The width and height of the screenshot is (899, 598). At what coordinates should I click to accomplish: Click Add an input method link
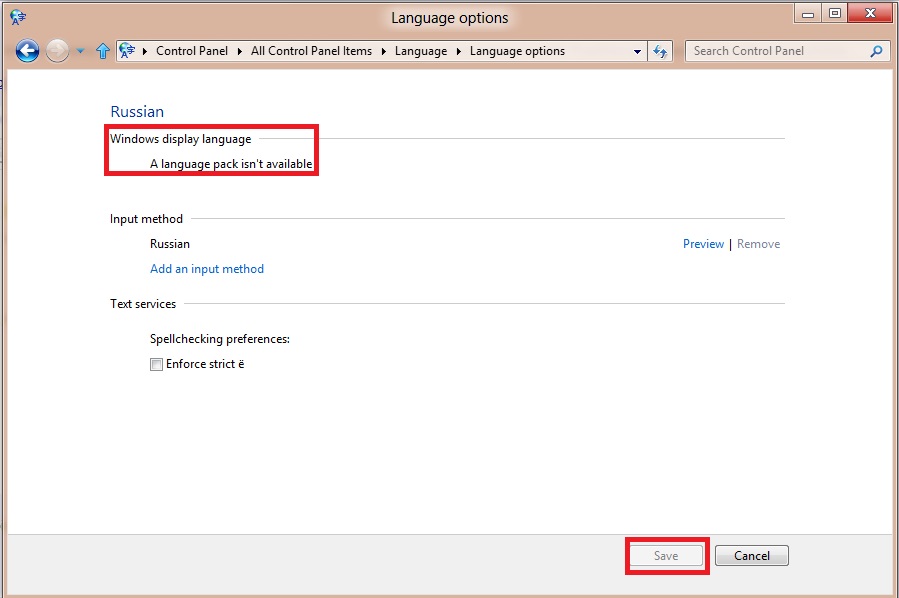pyautogui.click(x=207, y=269)
